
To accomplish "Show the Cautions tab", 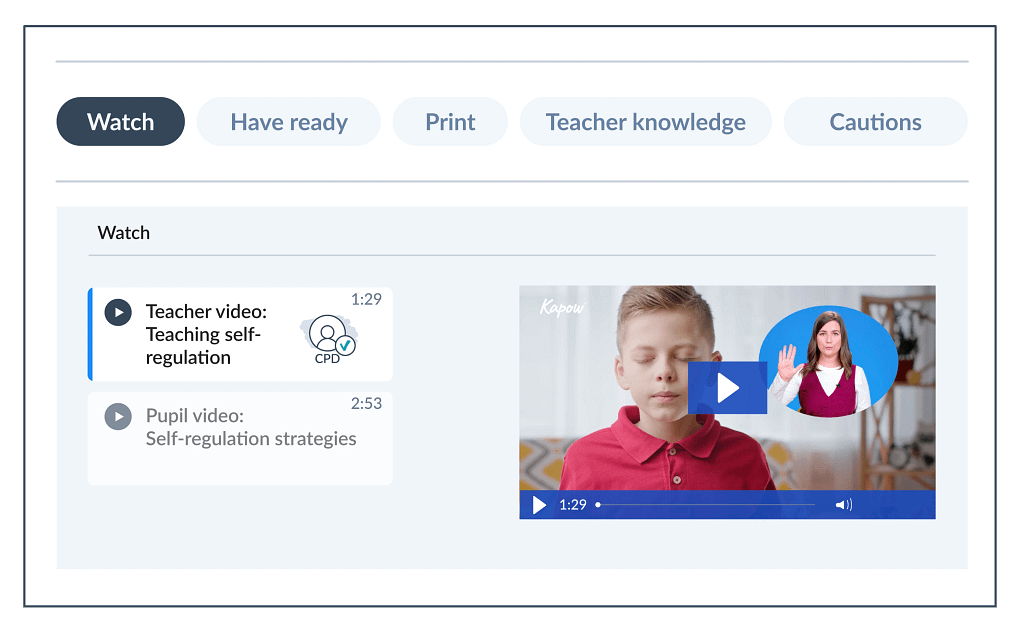I will click(875, 122).
